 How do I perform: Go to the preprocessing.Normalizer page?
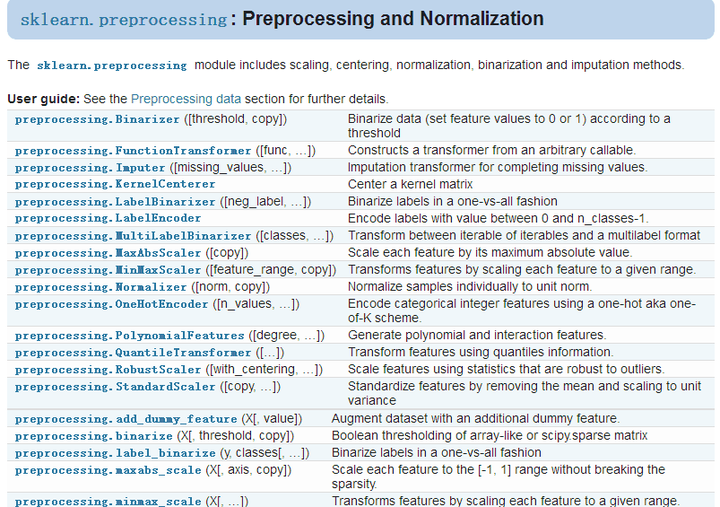[x=101, y=287]
